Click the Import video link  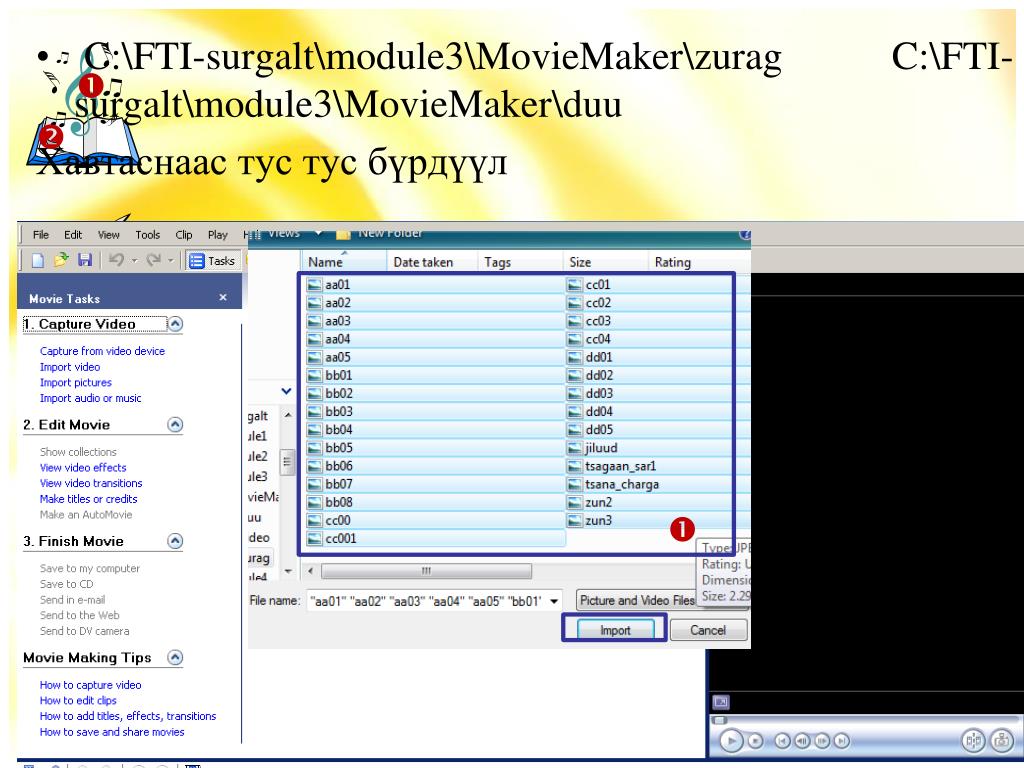point(70,367)
